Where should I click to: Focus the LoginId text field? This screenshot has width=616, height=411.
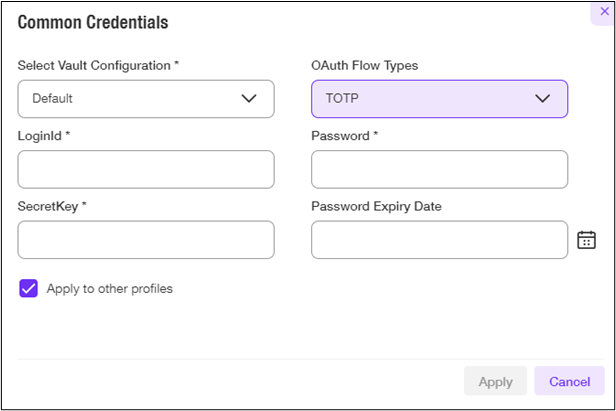coord(146,169)
